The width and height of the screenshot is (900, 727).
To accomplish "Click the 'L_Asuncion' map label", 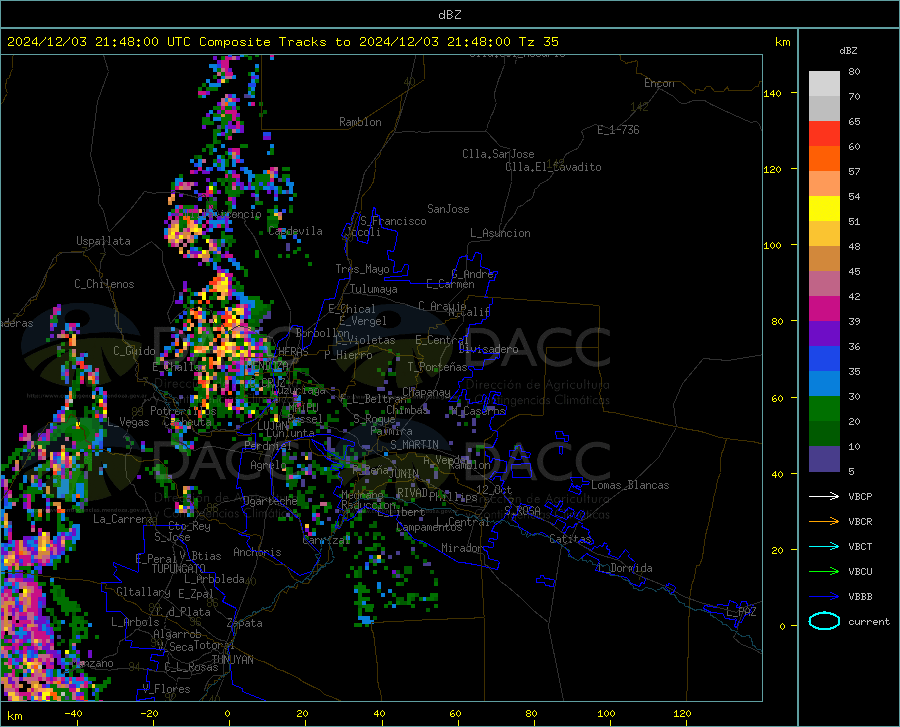I will (x=500, y=233).
